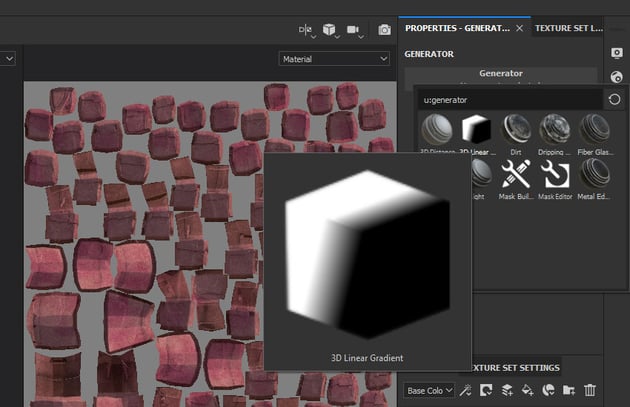Delete layer using the trash icon

(590, 390)
